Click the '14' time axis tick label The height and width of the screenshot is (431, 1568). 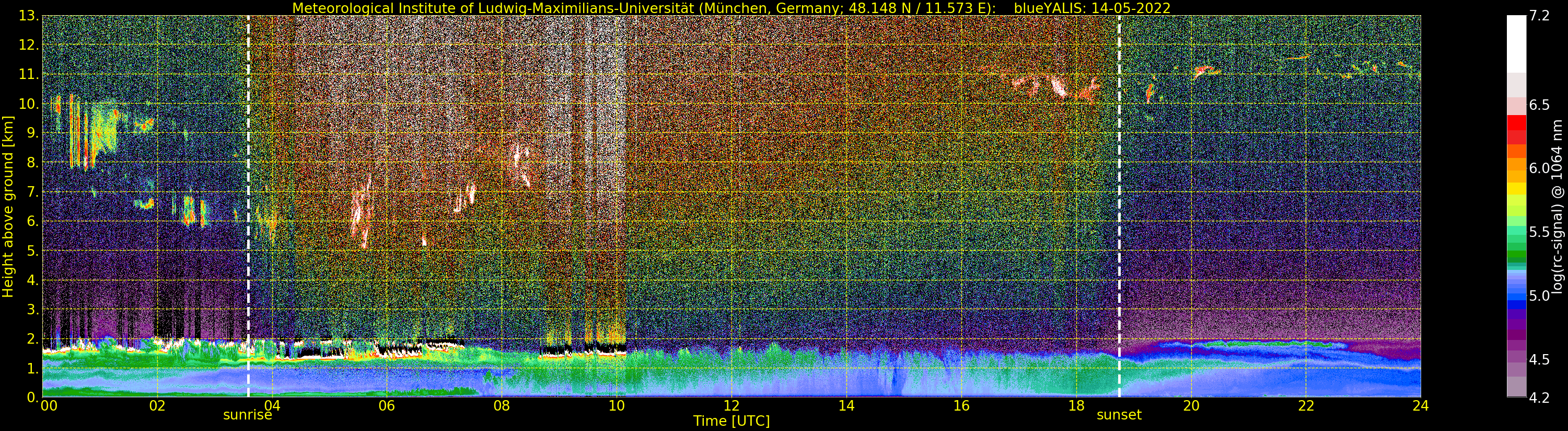click(x=846, y=405)
